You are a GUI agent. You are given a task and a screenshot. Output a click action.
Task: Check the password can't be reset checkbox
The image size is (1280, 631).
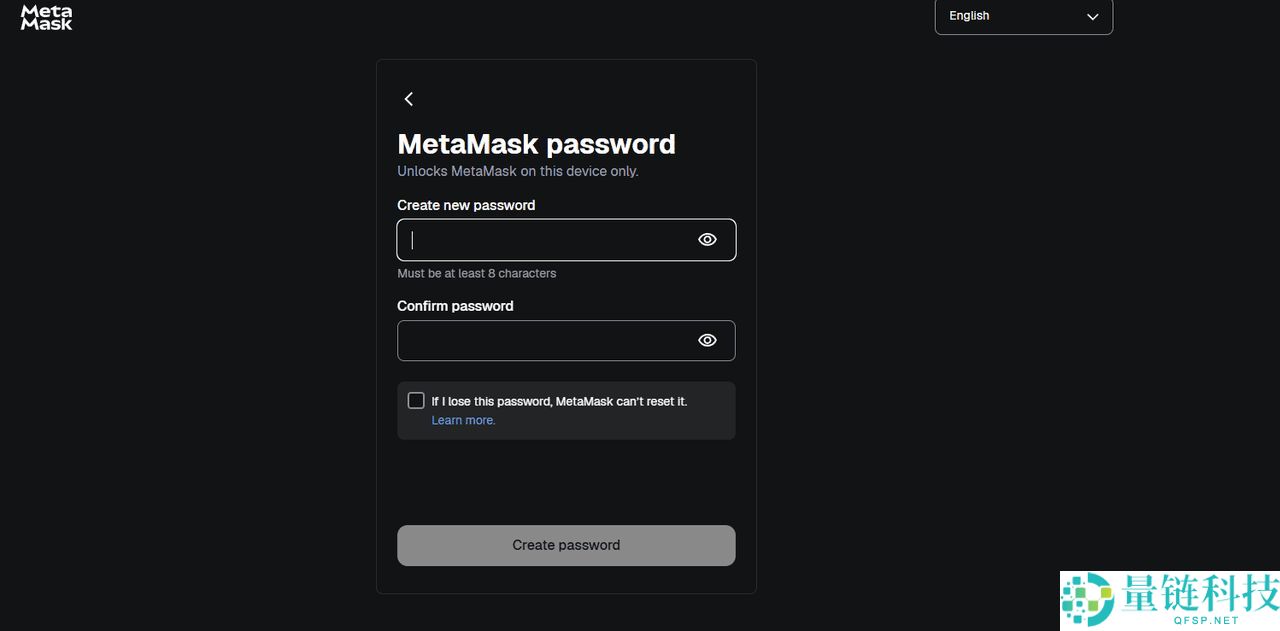(416, 400)
